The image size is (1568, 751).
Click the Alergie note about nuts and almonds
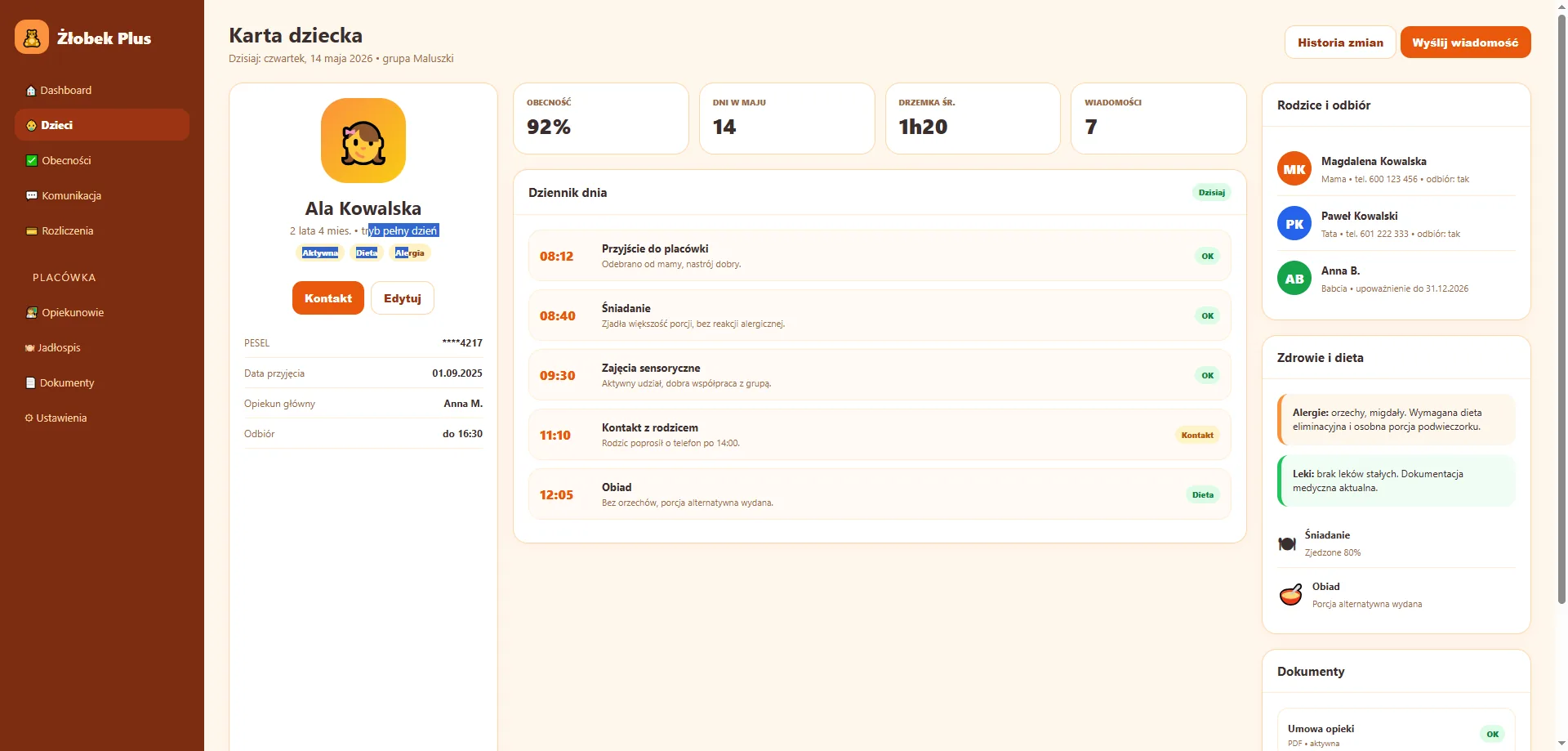pos(1396,420)
